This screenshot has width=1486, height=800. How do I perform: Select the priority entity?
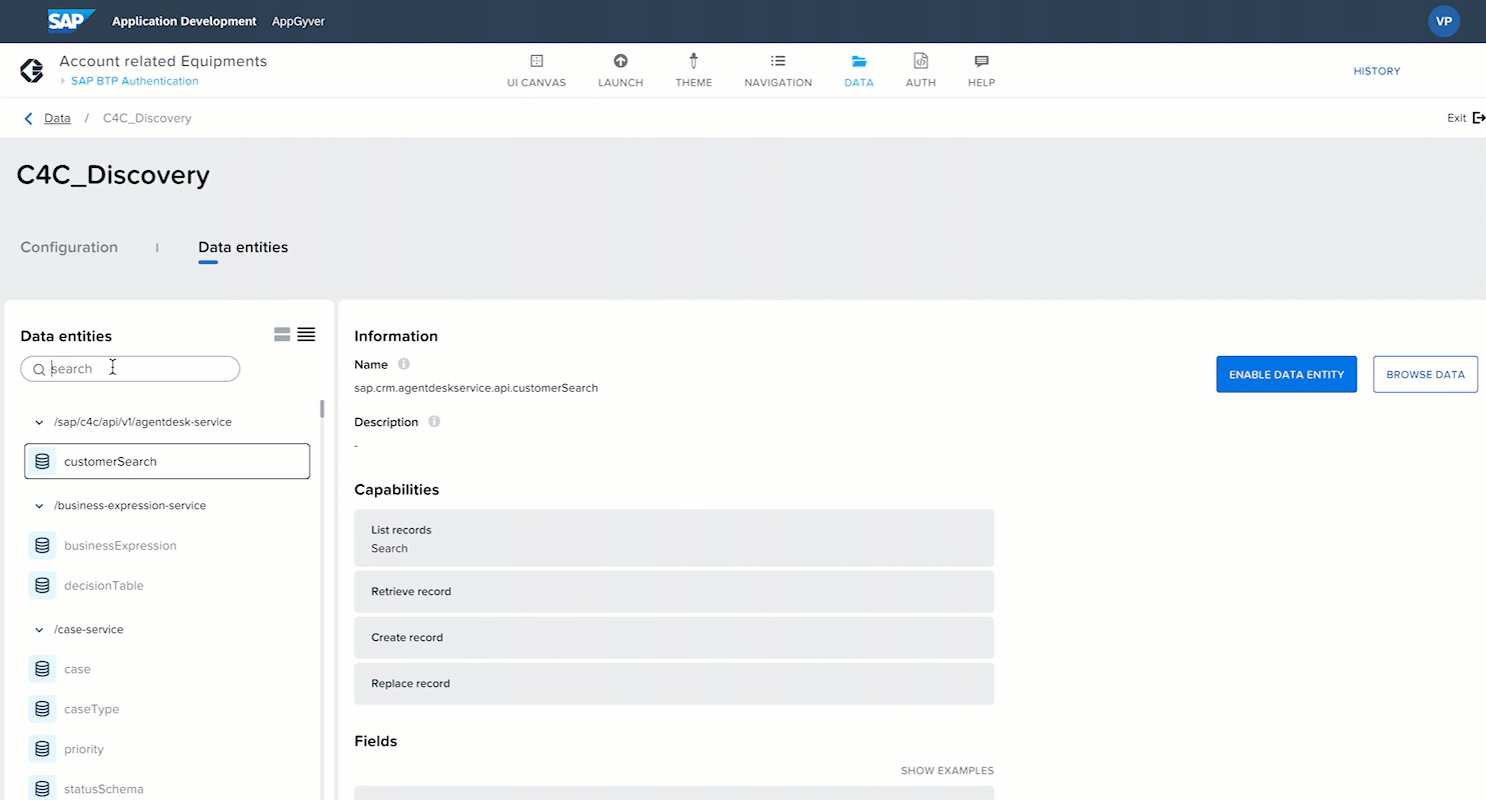[x=167, y=749]
